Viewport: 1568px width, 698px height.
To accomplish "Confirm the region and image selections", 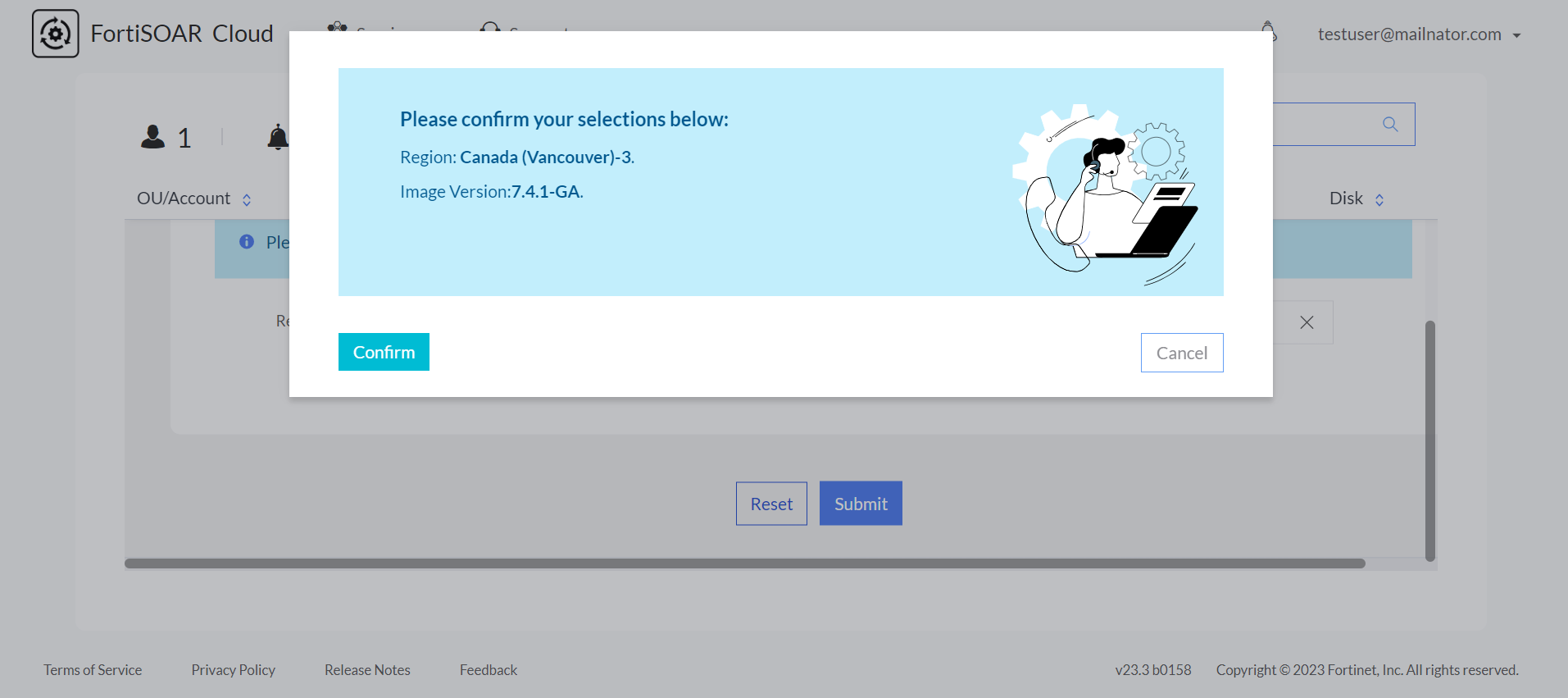I will tap(384, 352).
